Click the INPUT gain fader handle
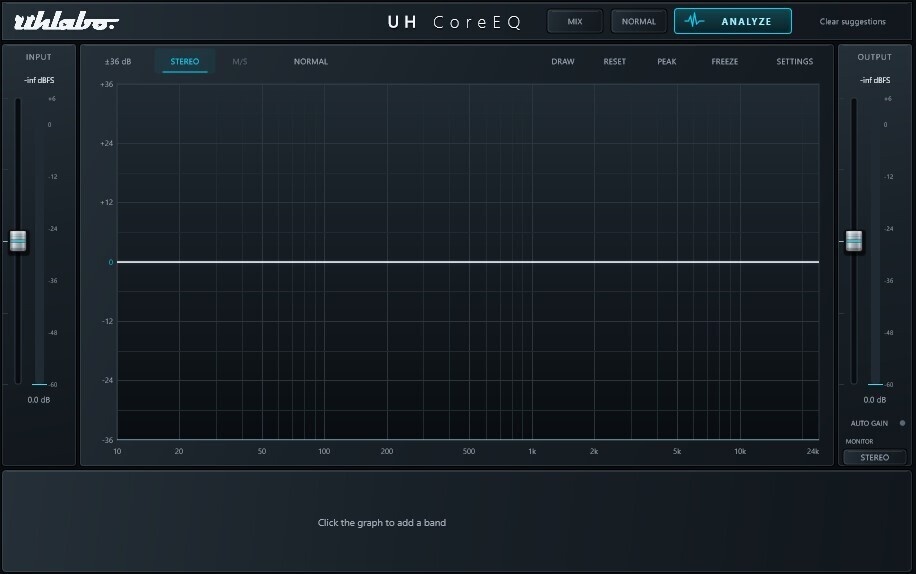This screenshot has height=574, width=916. [x=18, y=241]
